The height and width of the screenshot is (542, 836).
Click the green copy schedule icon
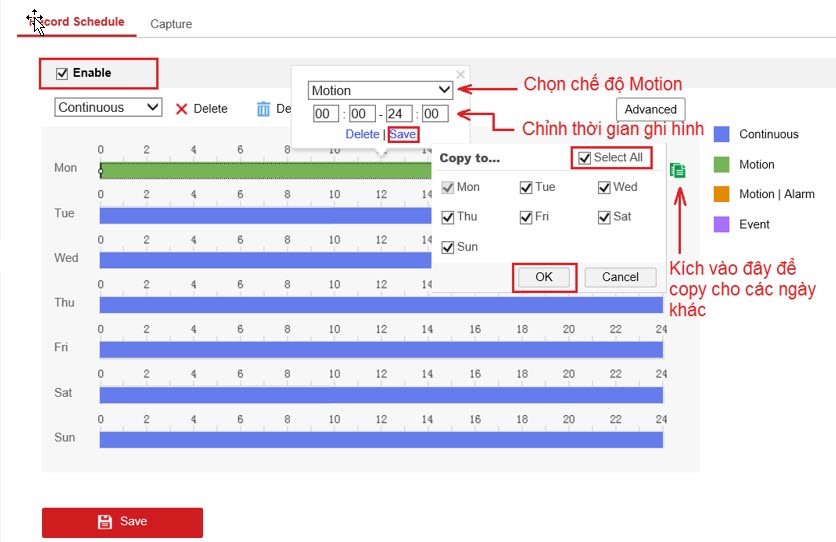pyautogui.click(x=678, y=171)
